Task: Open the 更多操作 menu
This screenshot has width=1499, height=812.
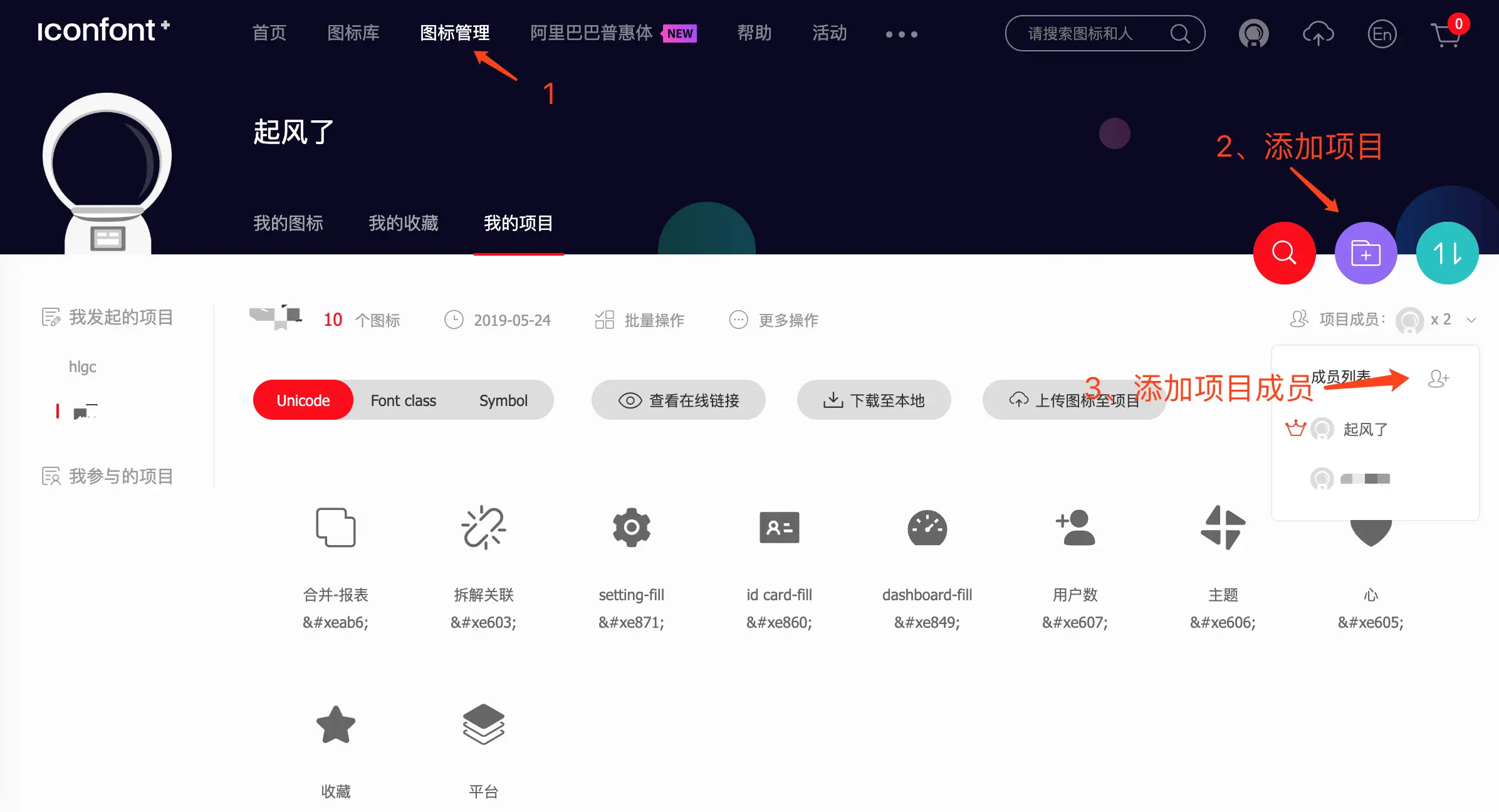Action: tap(774, 320)
